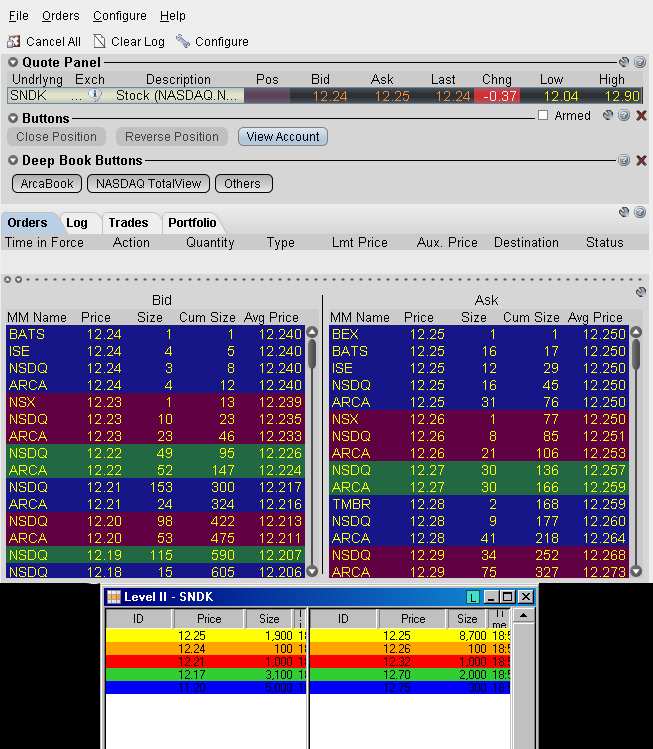This screenshot has width=653, height=749.
Task: Click the Status column header
Action: [604, 243]
